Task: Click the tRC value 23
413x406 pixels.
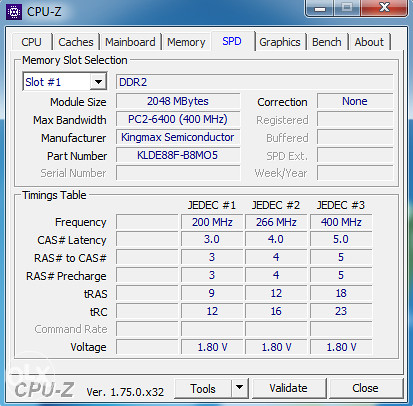Action: pyautogui.click(x=341, y=311)
